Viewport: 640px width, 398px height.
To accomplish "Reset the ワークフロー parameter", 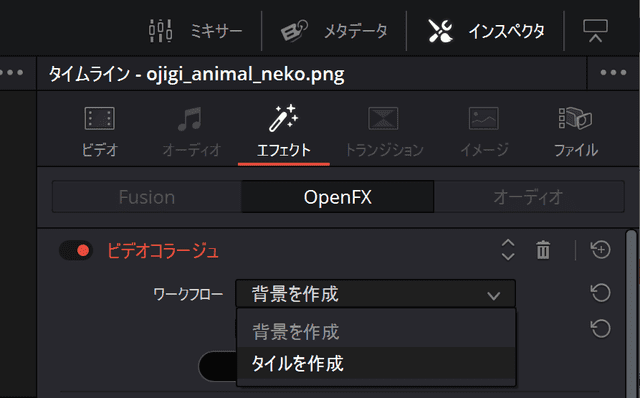I will click(x=601, y=293).
